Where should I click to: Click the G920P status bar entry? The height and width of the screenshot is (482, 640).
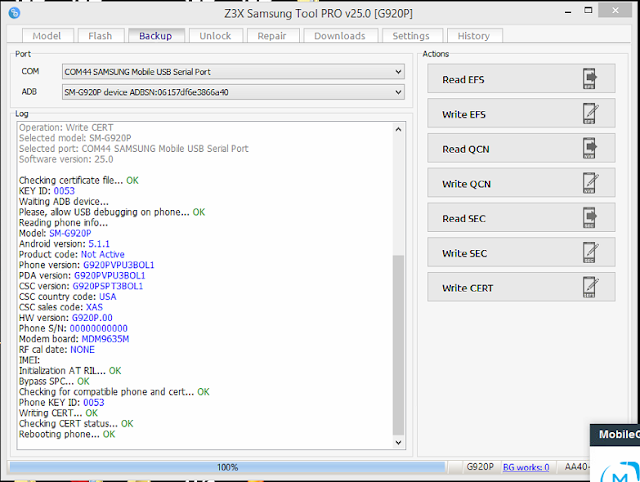(480, 467)
